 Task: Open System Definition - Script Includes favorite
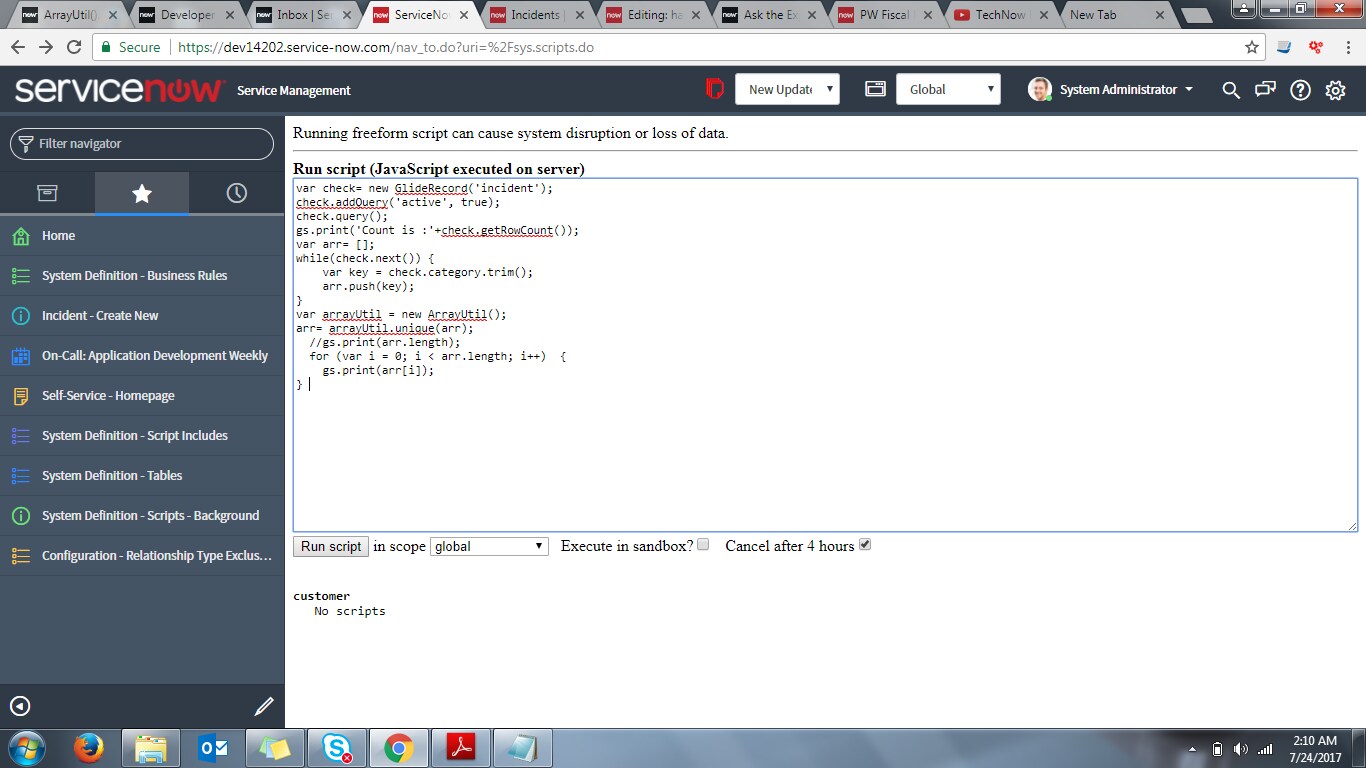(142, 436)
